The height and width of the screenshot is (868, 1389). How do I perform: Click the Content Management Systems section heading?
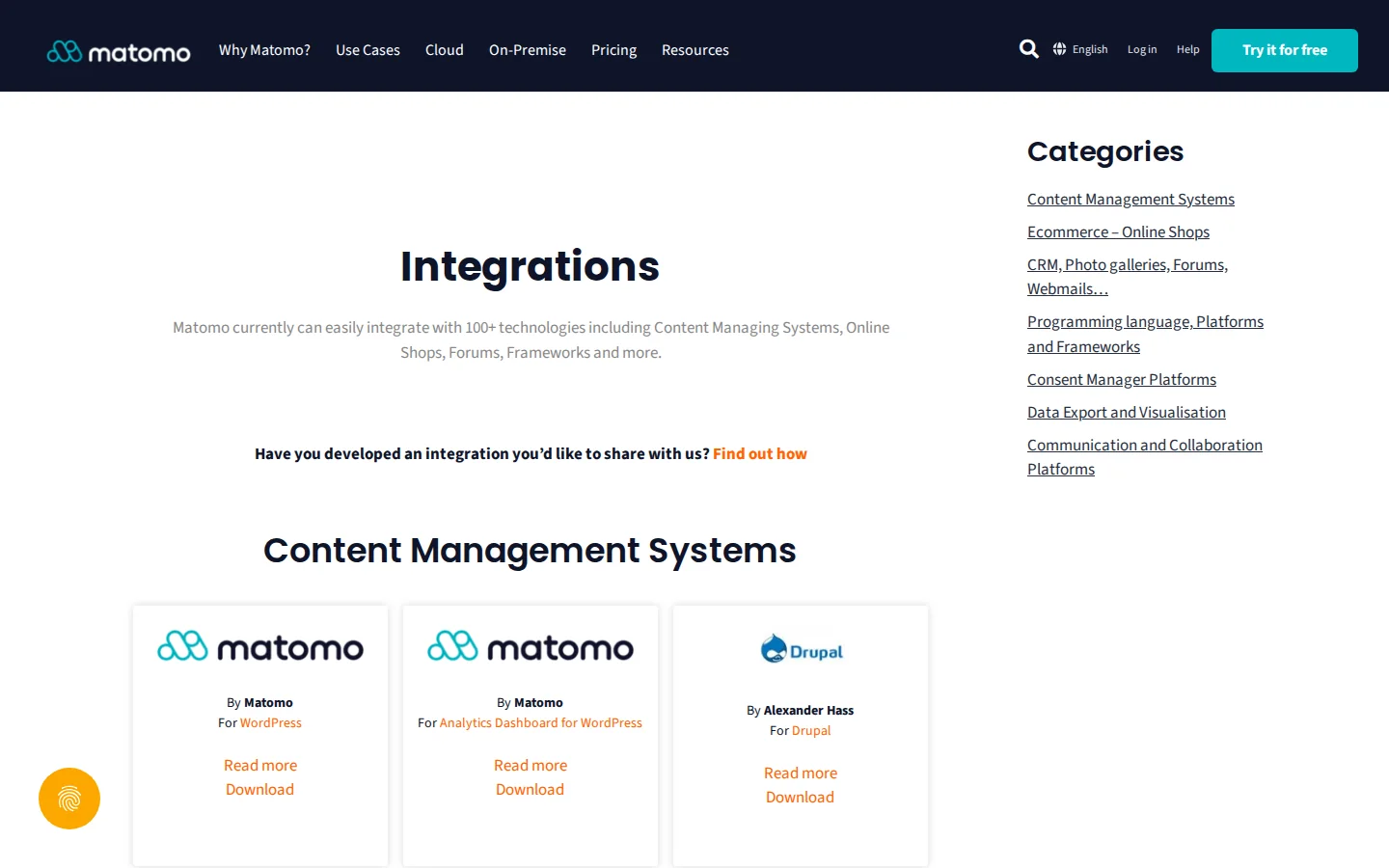click(x=530, y=551)
